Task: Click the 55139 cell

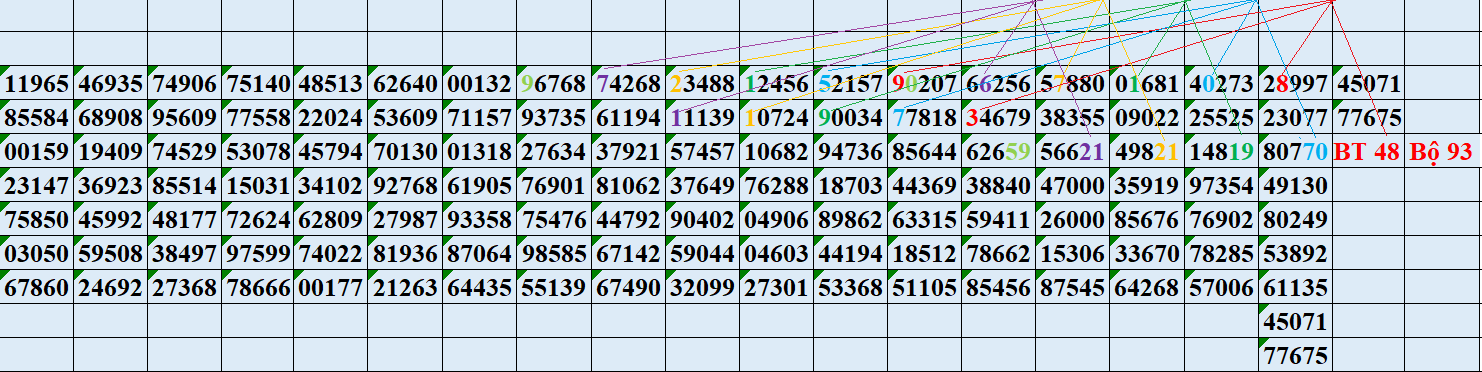Action: [x=554, y=288]
